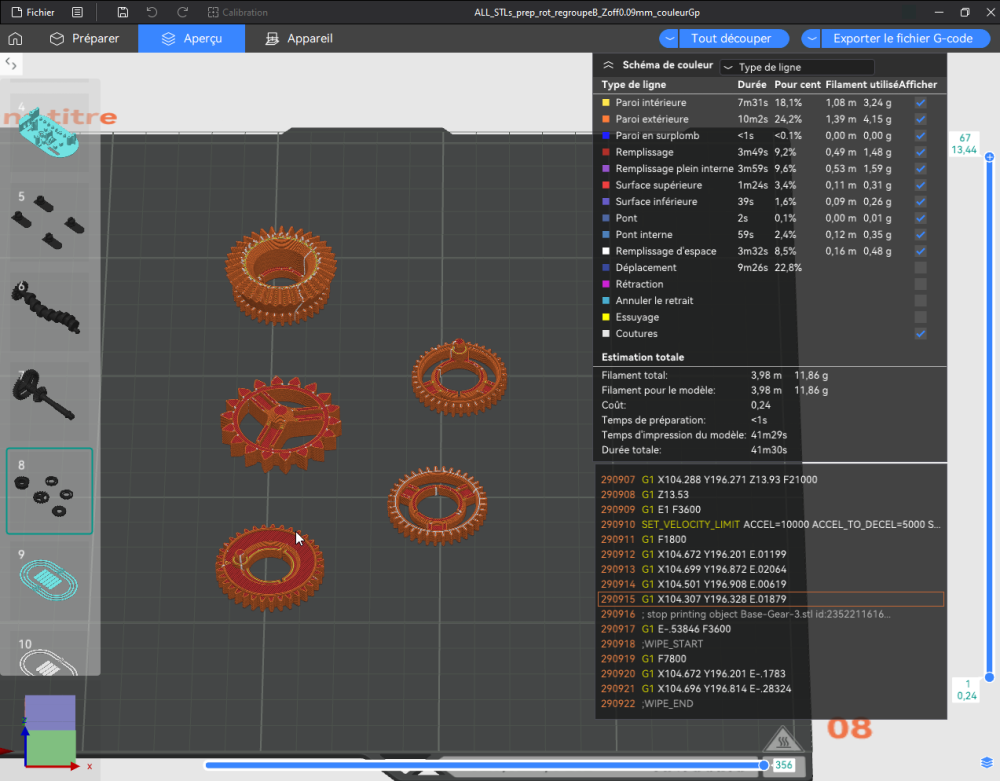Toggle Remplissage plein interne visibility checkbox
This screenshot has height=781, width=1000.
(x=920, y=169)
